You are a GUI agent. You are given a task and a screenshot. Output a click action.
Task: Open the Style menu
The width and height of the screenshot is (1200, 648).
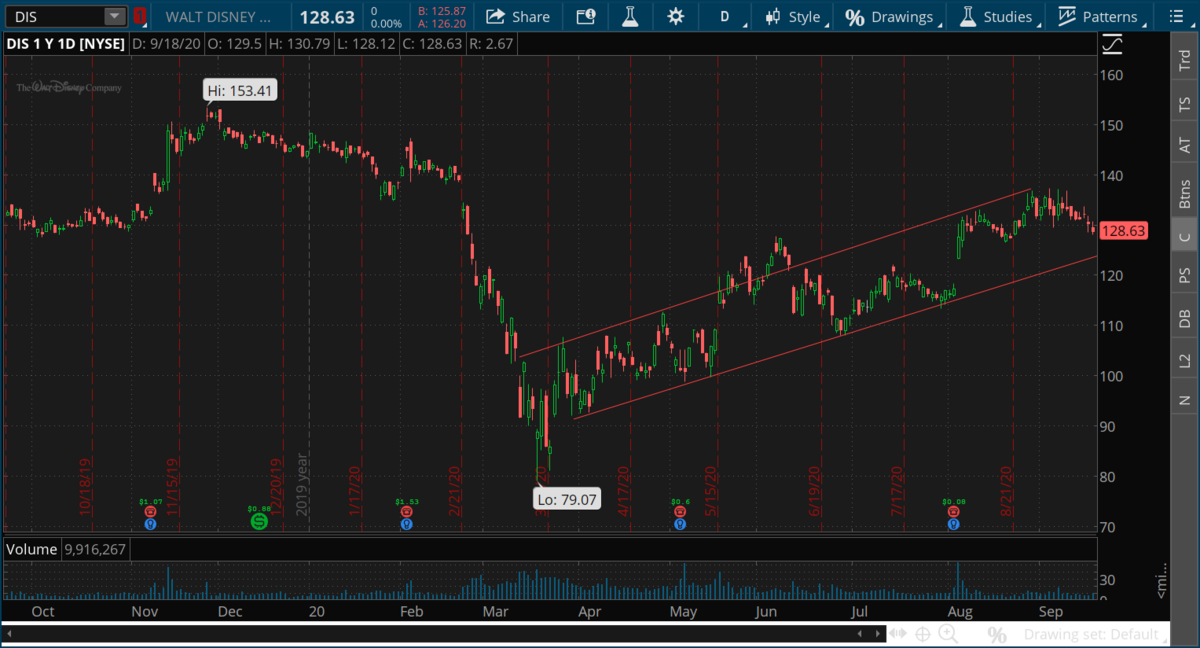tap(797, 16)
